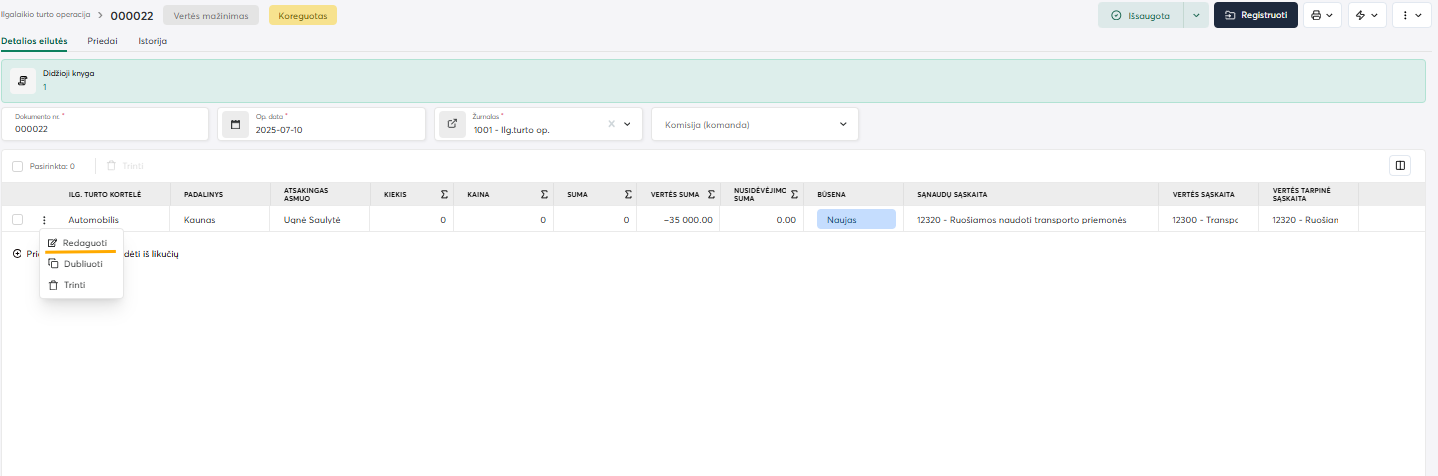1438x476 pixels.
Task: Go back via Ilgalaikio turto operacija breadcrumb
Action: point(46,15)
